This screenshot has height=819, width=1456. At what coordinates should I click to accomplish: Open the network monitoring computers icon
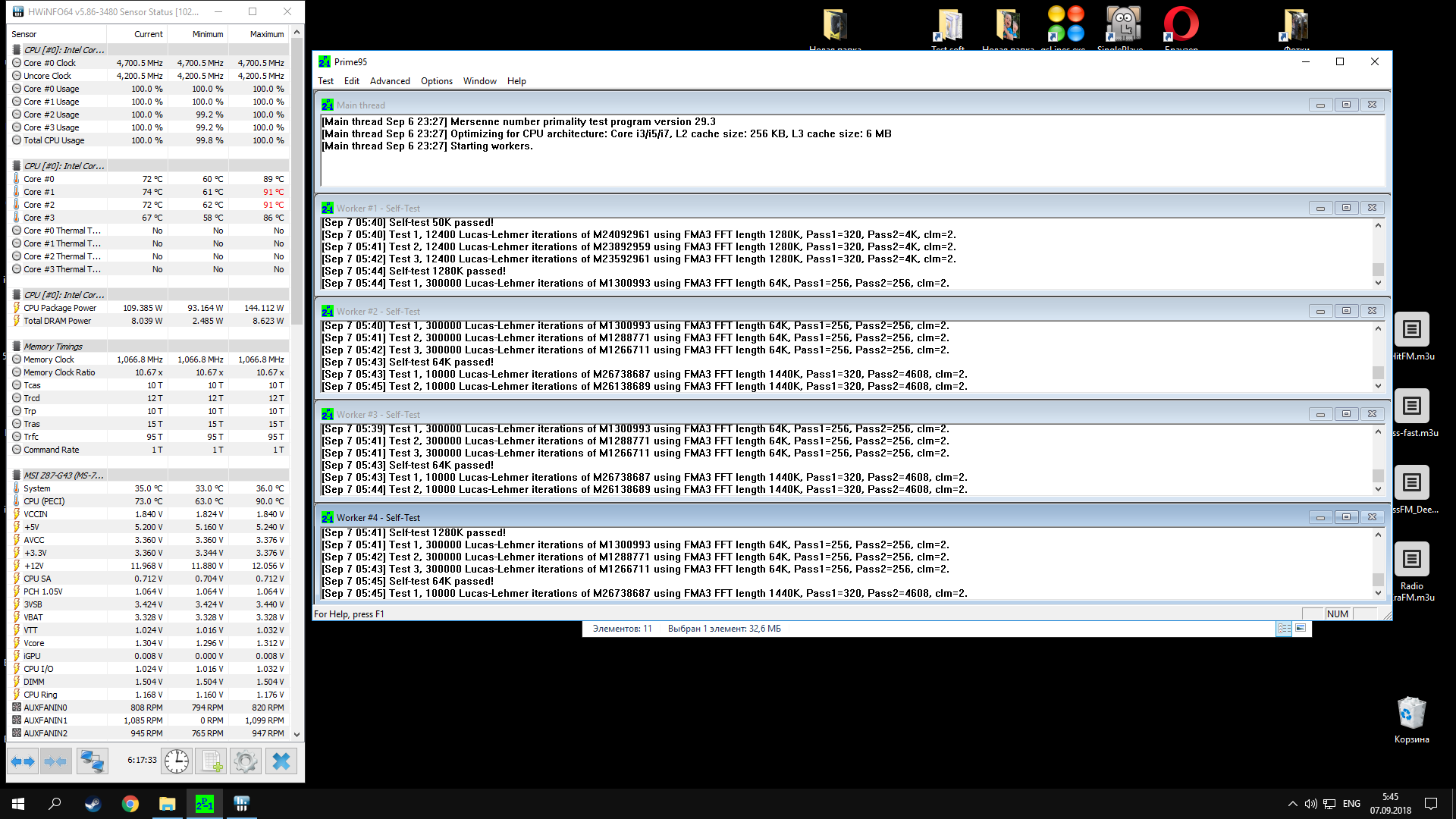(93, 761)
